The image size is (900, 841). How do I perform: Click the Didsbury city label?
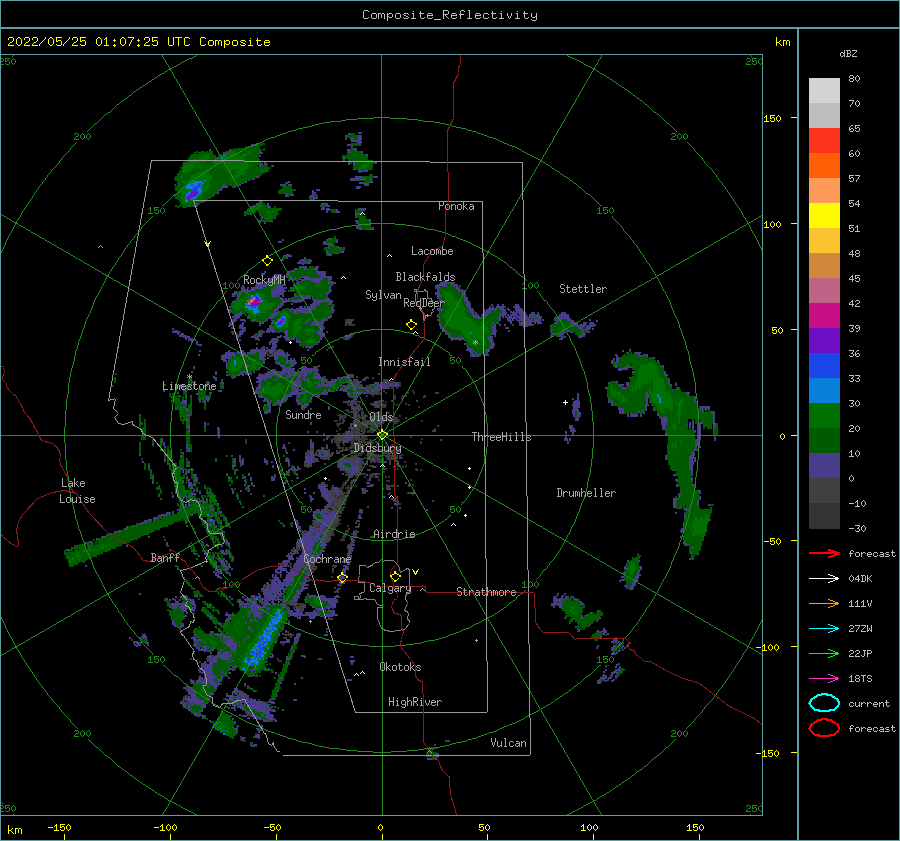(x=378, y=448)
